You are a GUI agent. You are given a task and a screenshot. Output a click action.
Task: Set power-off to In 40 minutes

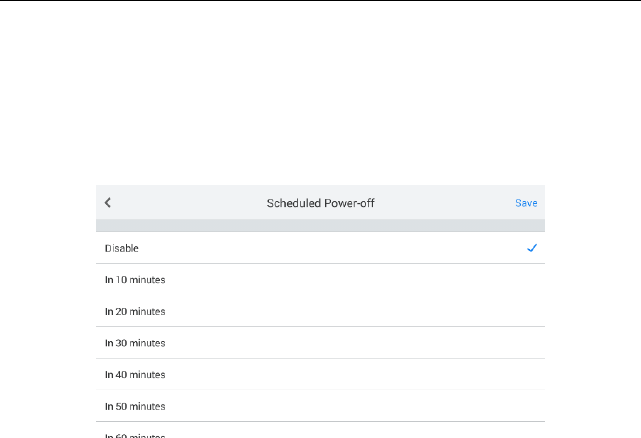[x=135, y=374]
